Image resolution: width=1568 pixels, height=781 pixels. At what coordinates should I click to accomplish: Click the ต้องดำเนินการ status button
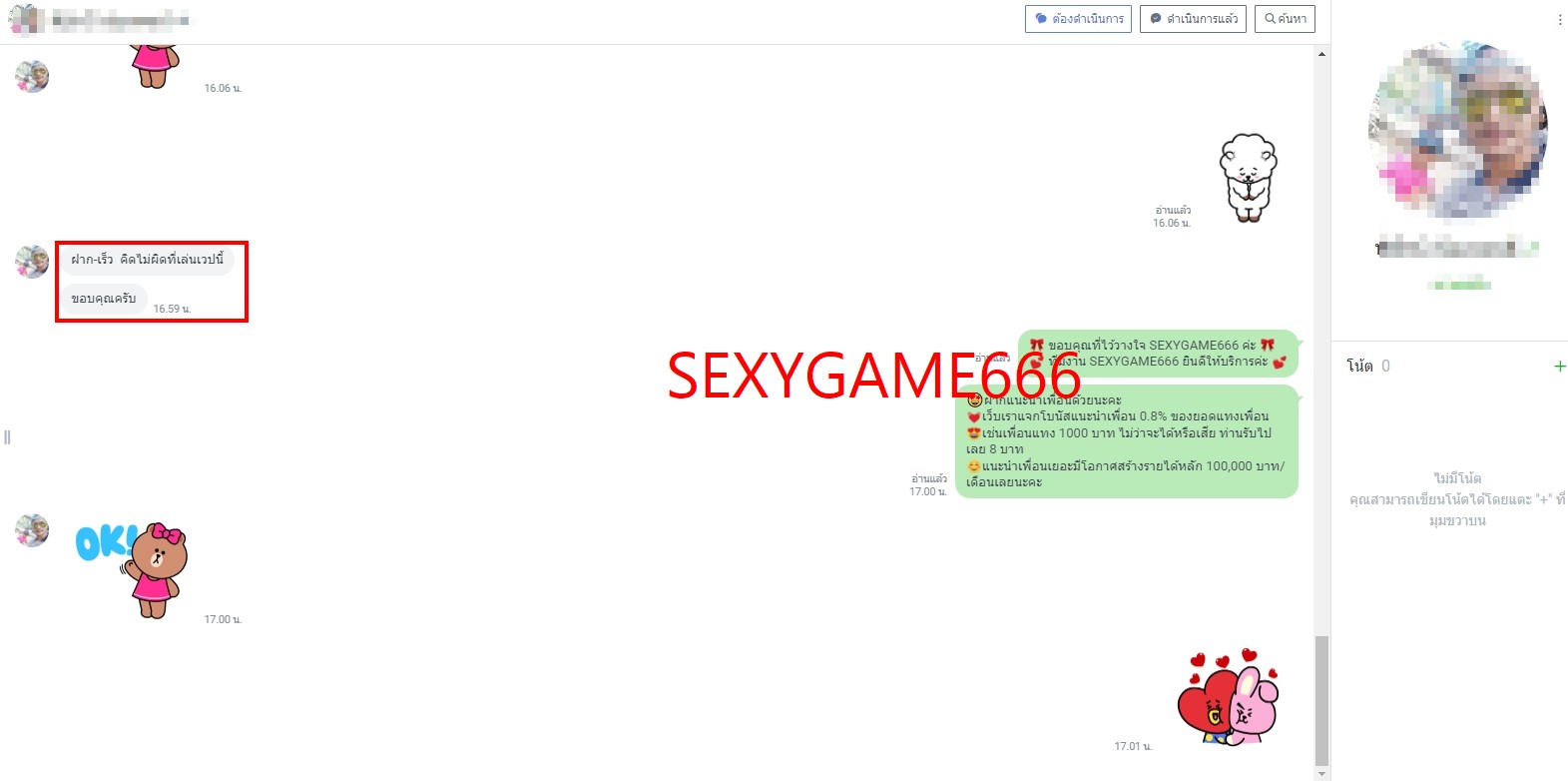(x=1078, y=19)
